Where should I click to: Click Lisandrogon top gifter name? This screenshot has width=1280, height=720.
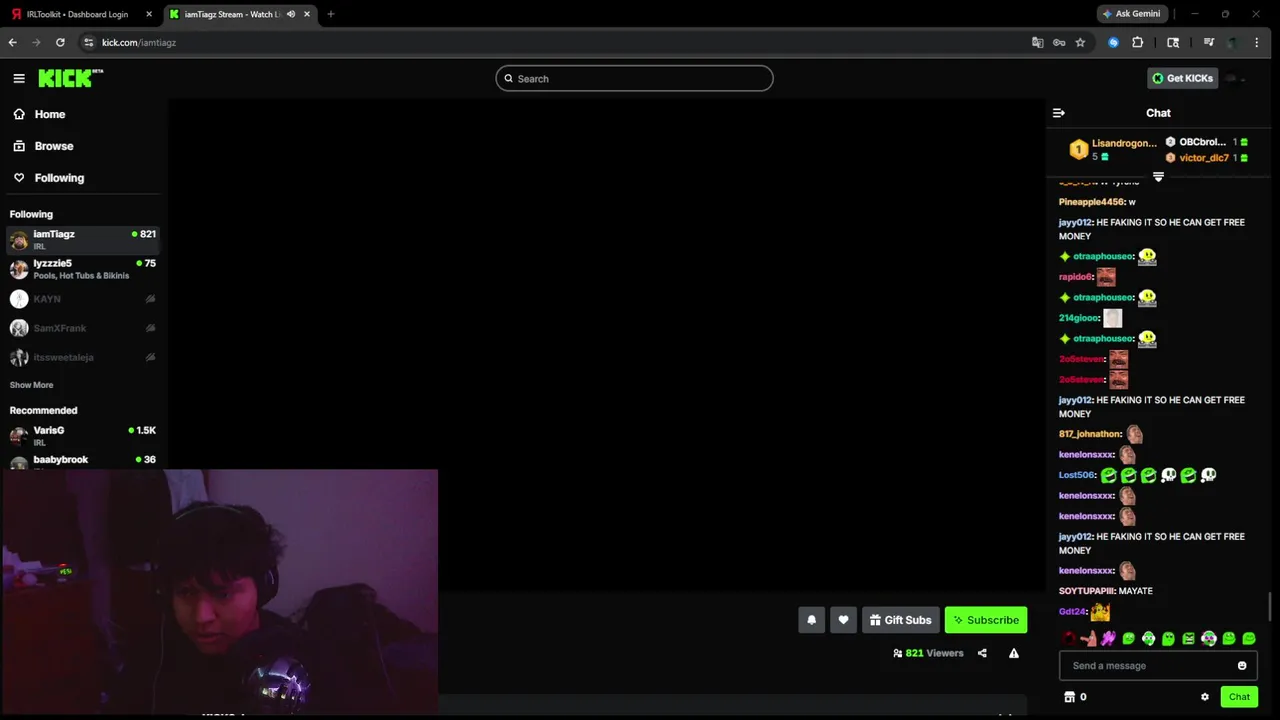tap(1124, 143)
